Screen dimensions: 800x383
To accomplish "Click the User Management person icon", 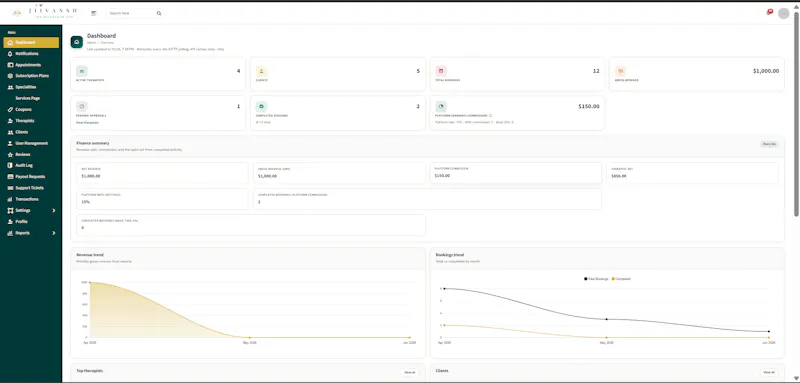I will pyautogui.click(x=10, y=143).
